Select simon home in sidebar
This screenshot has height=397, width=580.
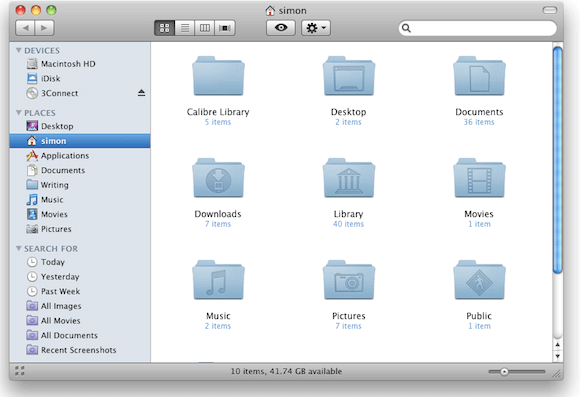[x=80, y=141]
